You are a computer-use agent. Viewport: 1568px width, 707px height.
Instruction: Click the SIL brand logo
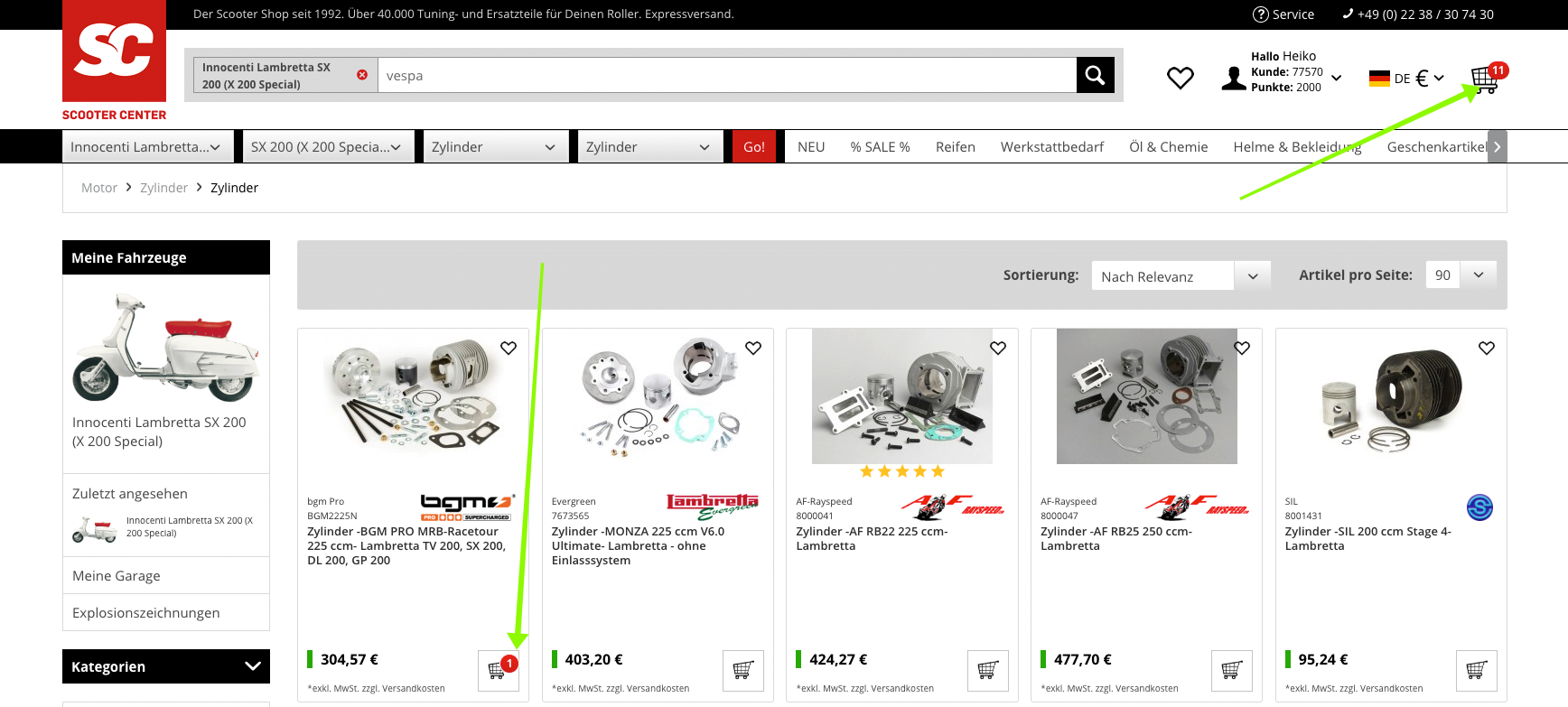(1479, 507)
